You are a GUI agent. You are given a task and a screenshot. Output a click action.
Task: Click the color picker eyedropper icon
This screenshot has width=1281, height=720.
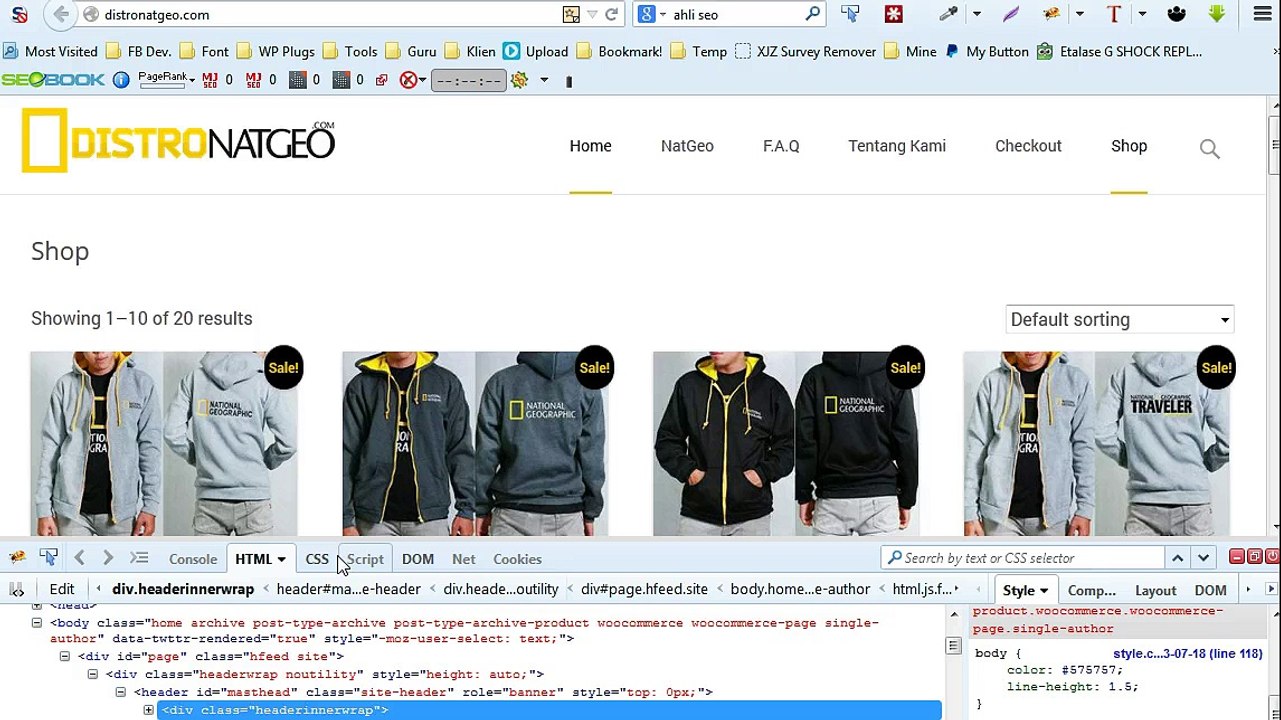point(948,14)
